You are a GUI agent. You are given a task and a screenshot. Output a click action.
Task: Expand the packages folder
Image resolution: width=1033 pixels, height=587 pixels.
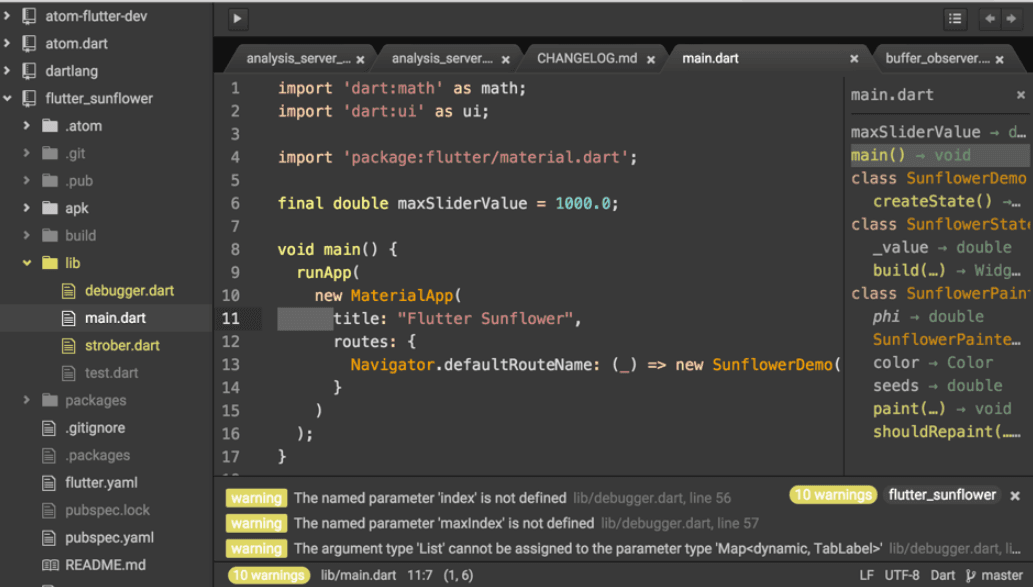click(26, 400)
